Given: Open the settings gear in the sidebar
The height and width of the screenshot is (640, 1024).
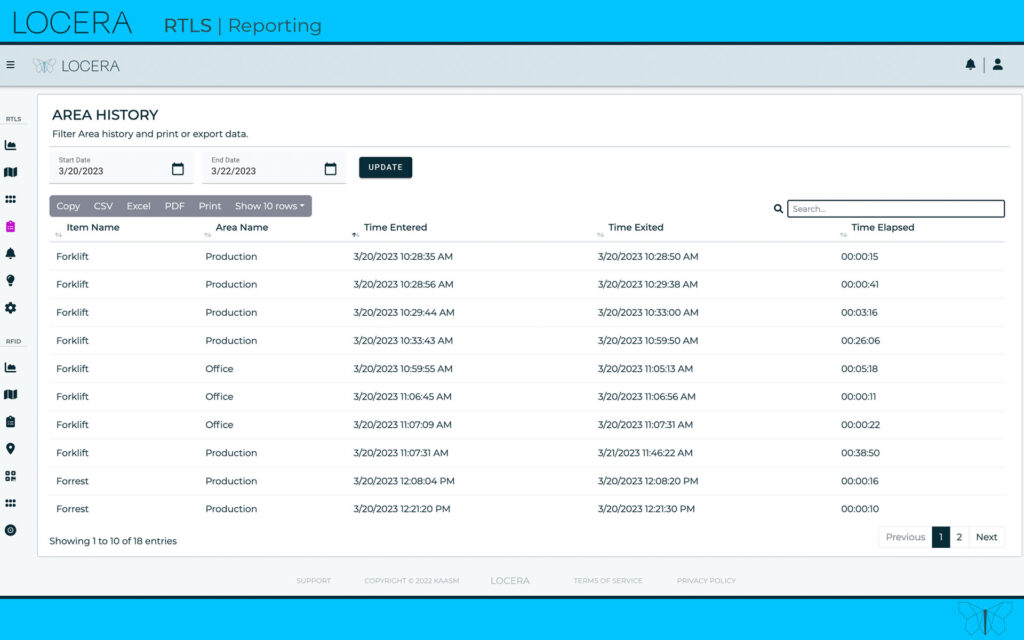Looking at the screenshot, I should (13, 309).
